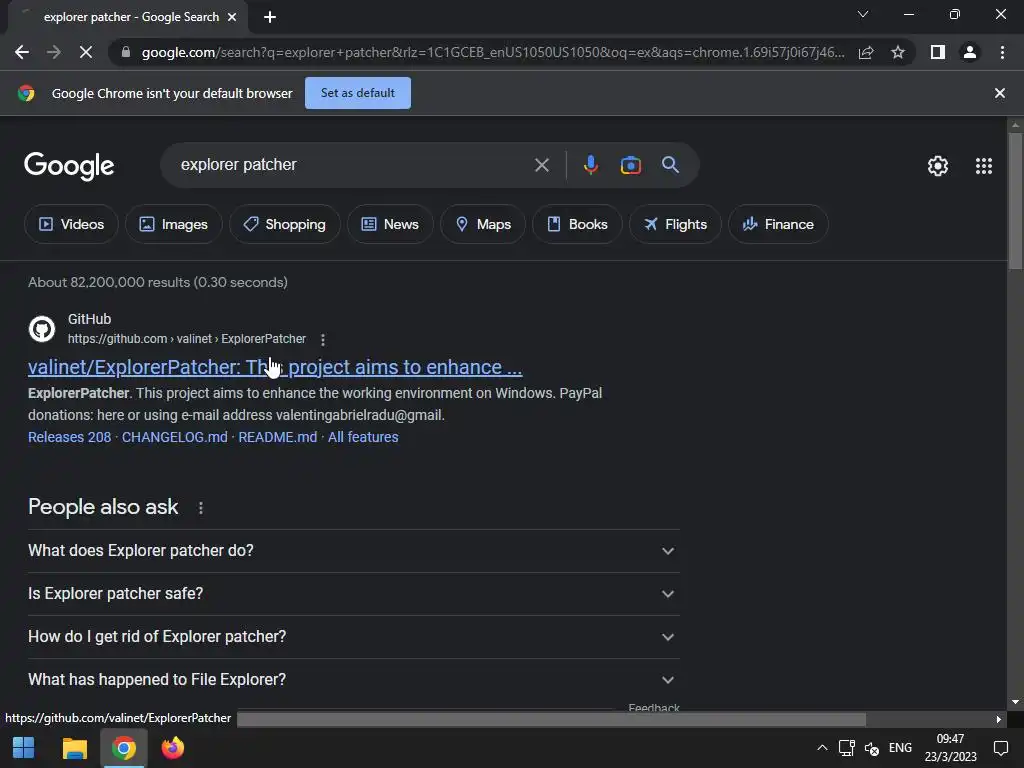Viewport: 1024px width, 768px height.
Task: Open the Chrome profile menu
Action: coord(970,52)
